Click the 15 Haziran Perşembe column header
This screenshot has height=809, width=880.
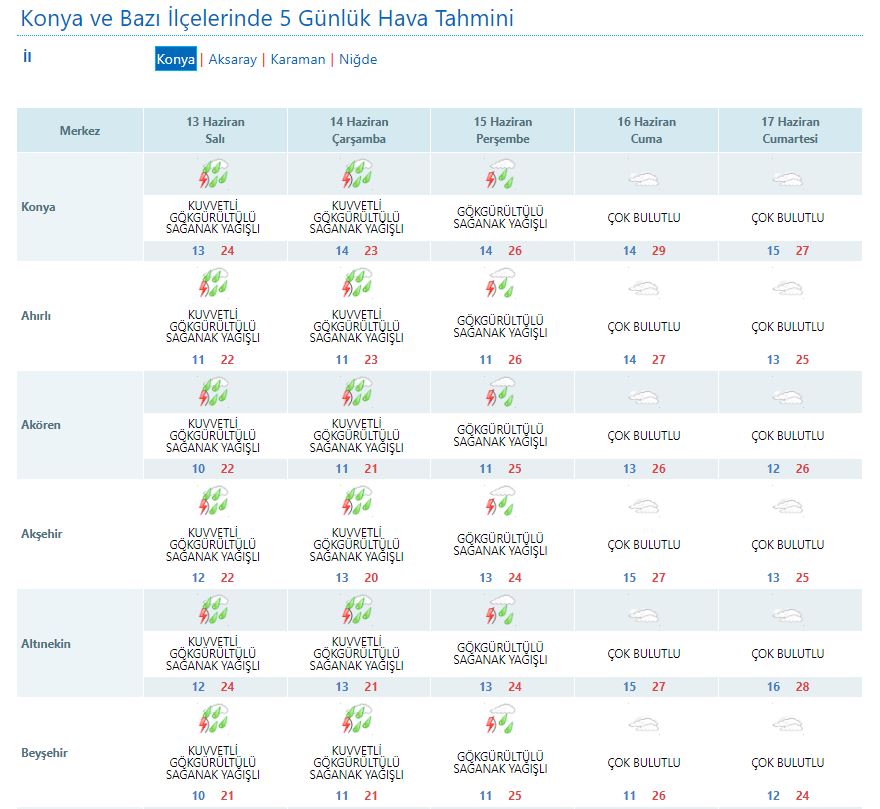(x=502, y=131)
